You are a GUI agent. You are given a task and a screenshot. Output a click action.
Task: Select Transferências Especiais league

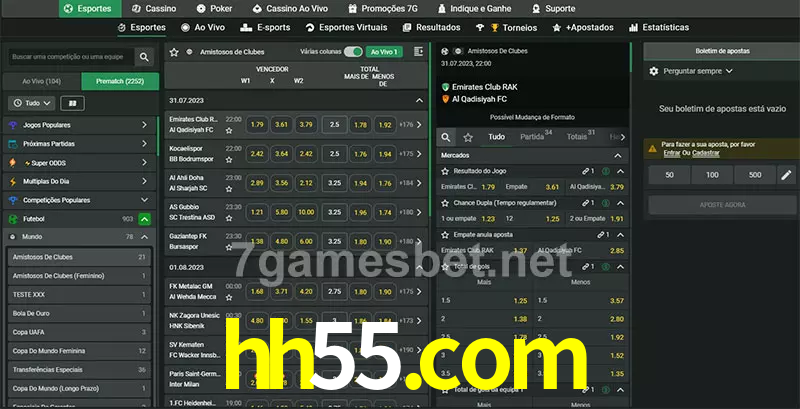click(79, 370)
